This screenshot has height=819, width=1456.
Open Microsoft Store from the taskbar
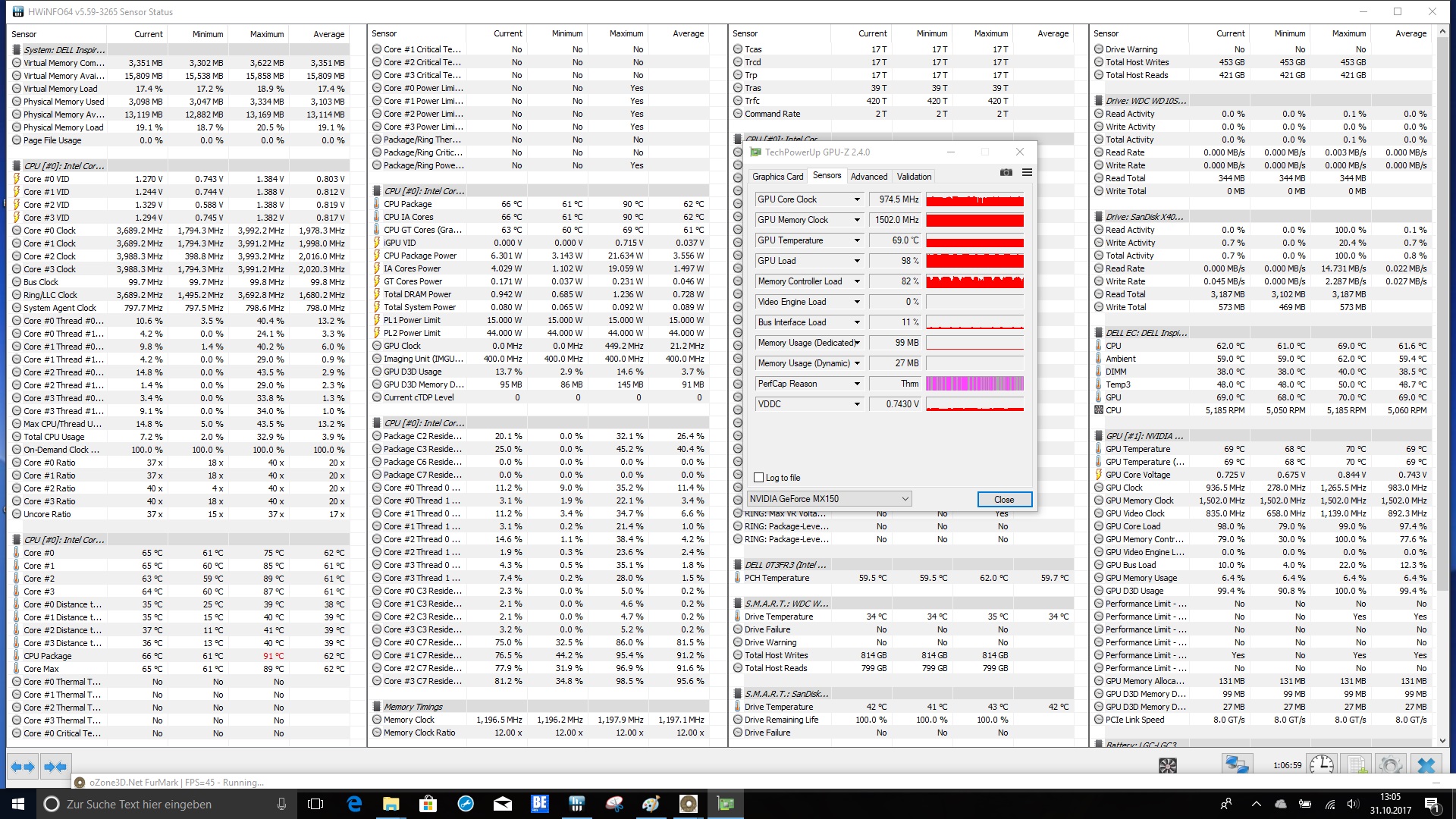(x=428, y=804)
